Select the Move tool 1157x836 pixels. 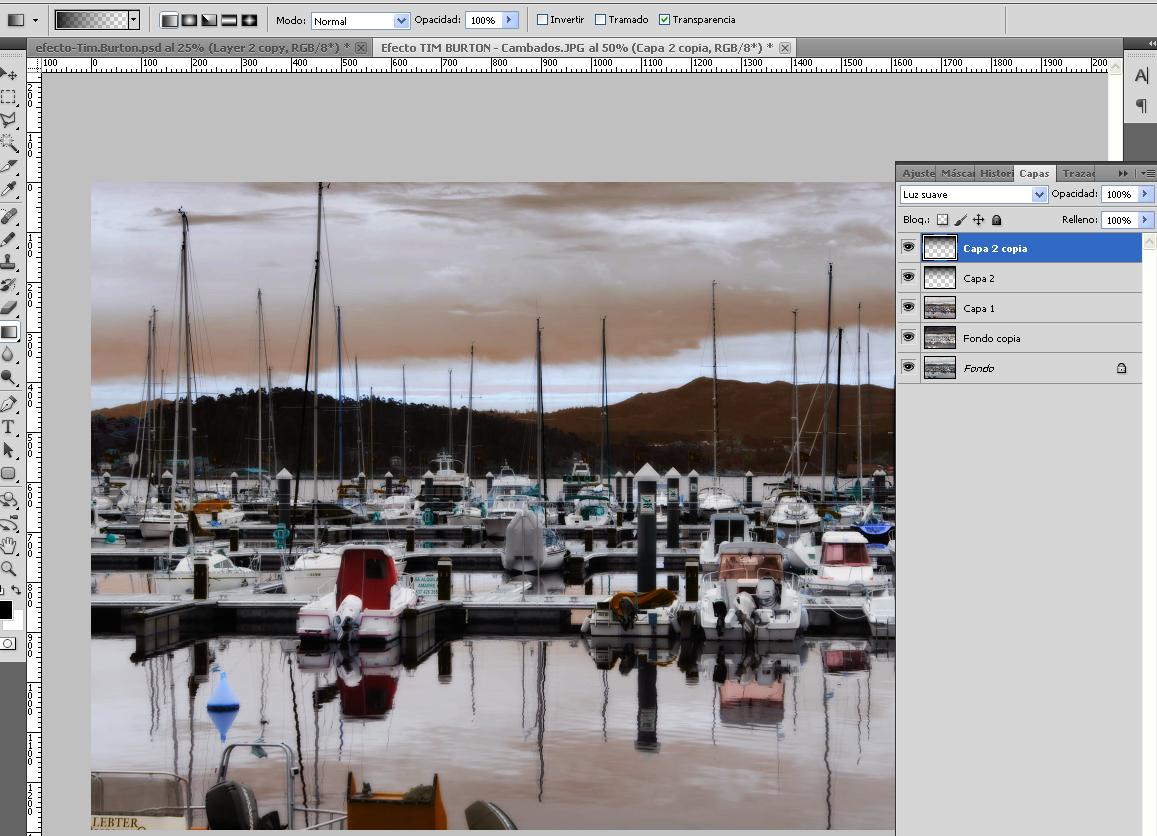click(9, 75)
